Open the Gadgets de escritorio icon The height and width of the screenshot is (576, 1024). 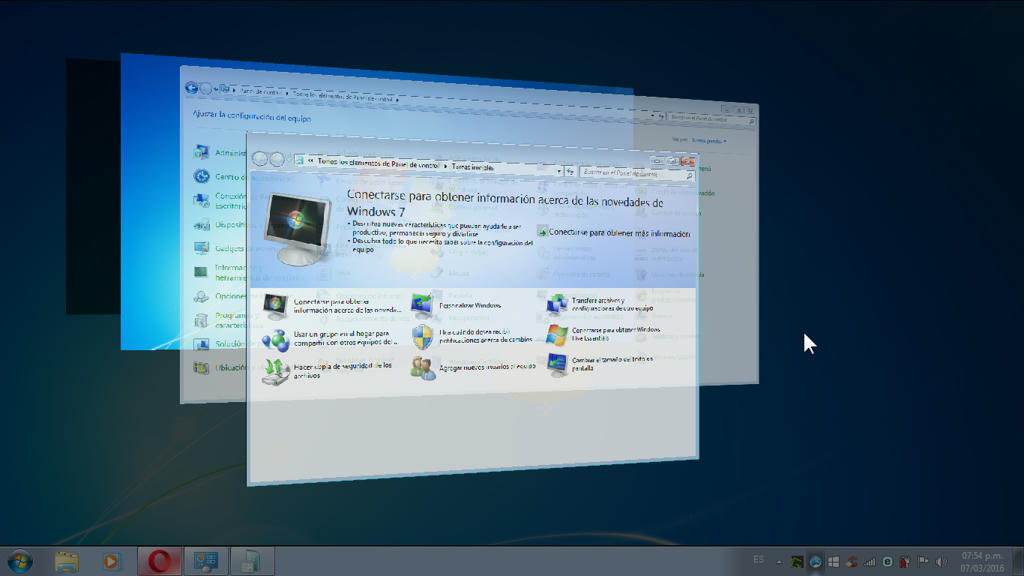pos(201,248)
